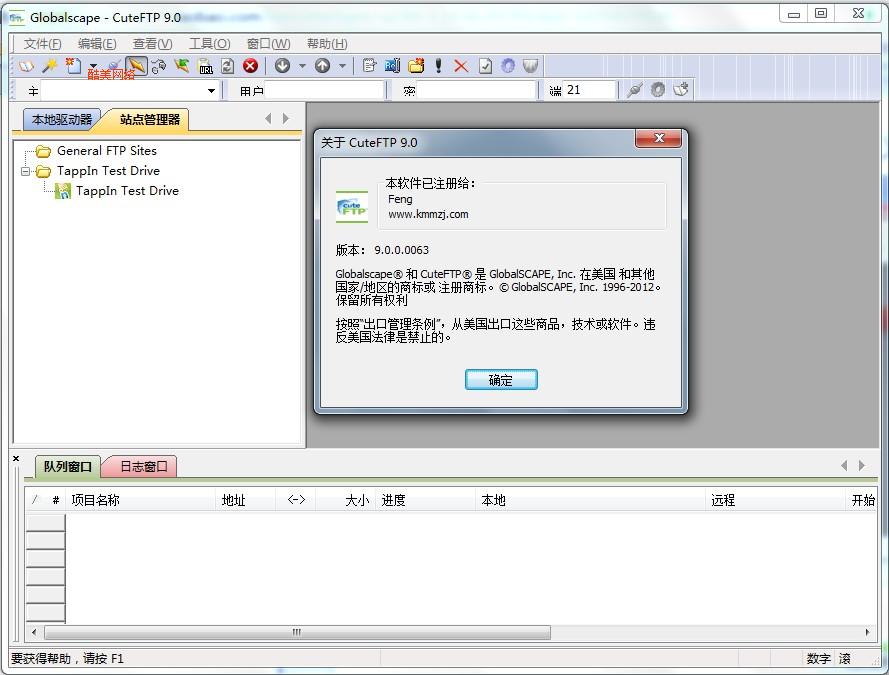
Task: Open the dropdown next to the download icon
Action: pos(302,66)
